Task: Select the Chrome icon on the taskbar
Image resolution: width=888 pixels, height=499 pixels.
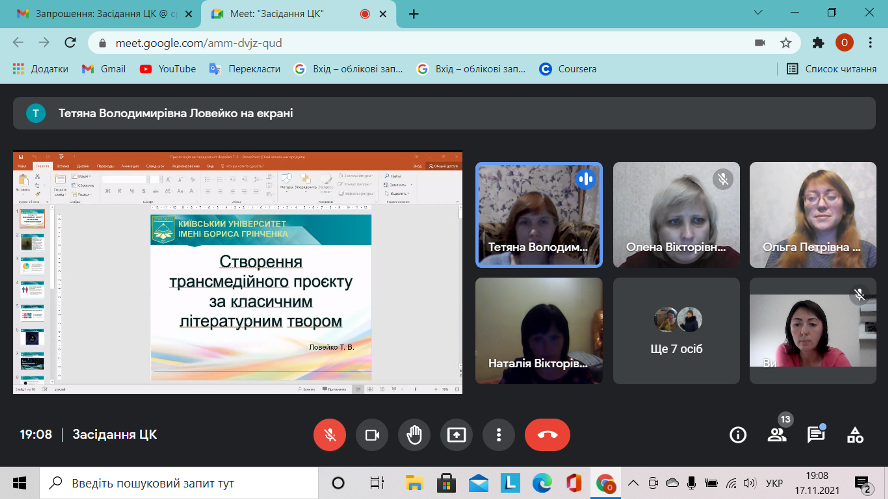Action: 605,483
